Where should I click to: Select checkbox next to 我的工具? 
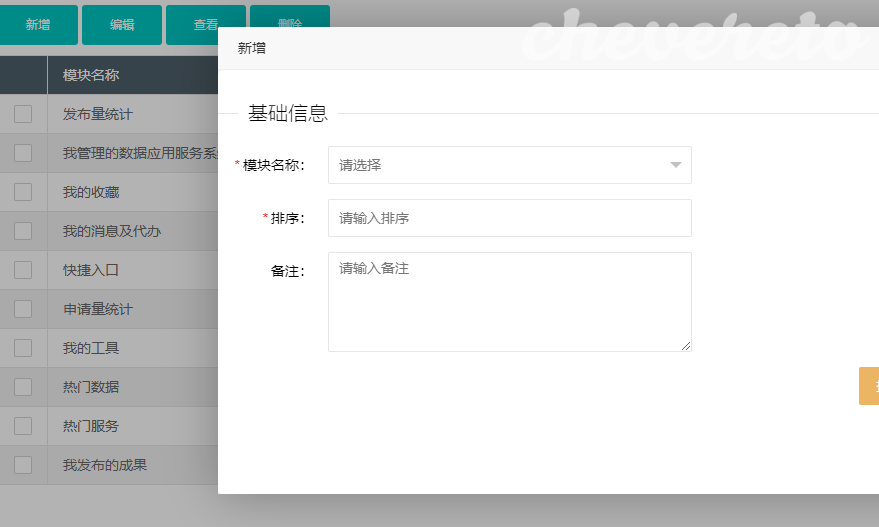[23, 348]
